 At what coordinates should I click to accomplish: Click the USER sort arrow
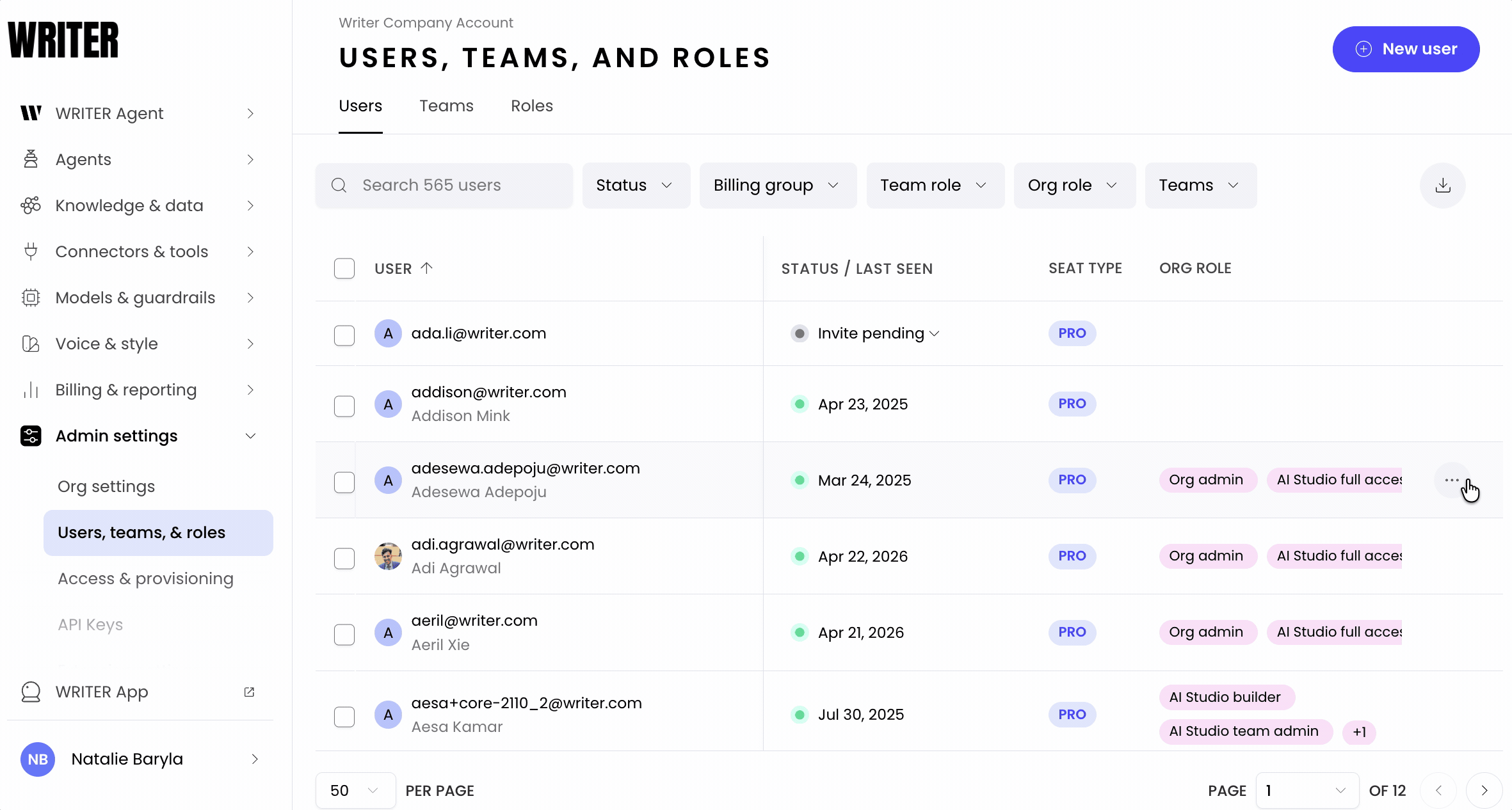click(x=427, y=268)
